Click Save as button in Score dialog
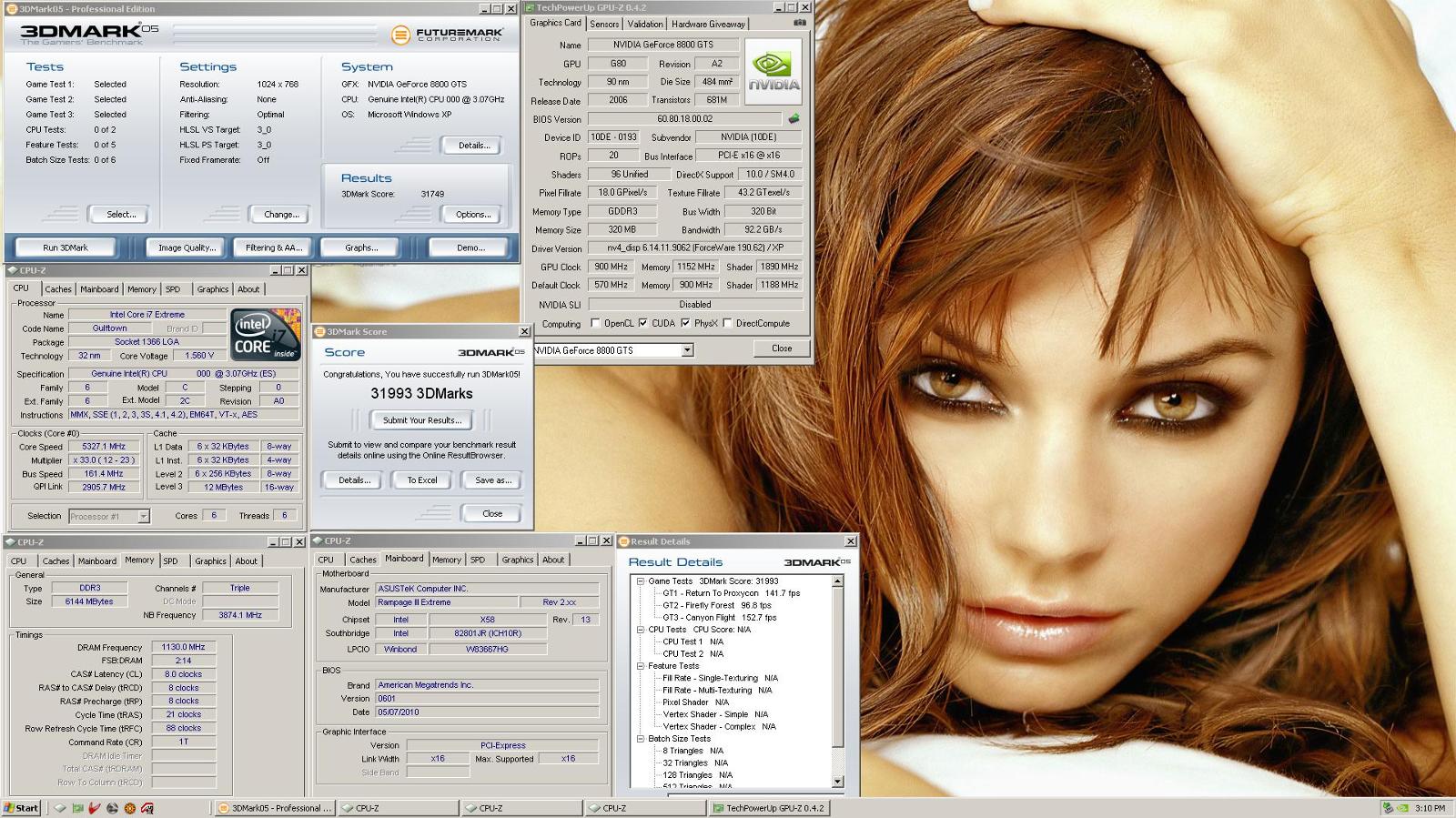The image size is (1456, 818). click(493, 480)
